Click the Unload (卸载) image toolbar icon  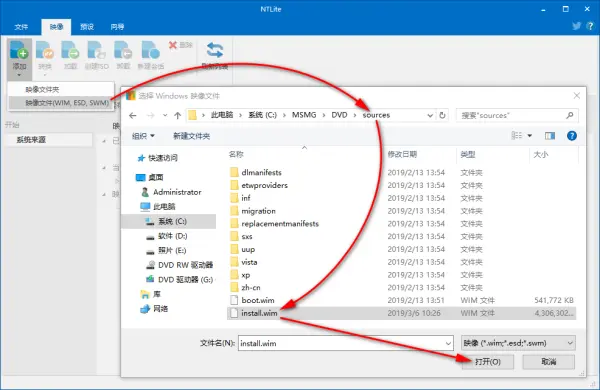(x=123, y=51)
